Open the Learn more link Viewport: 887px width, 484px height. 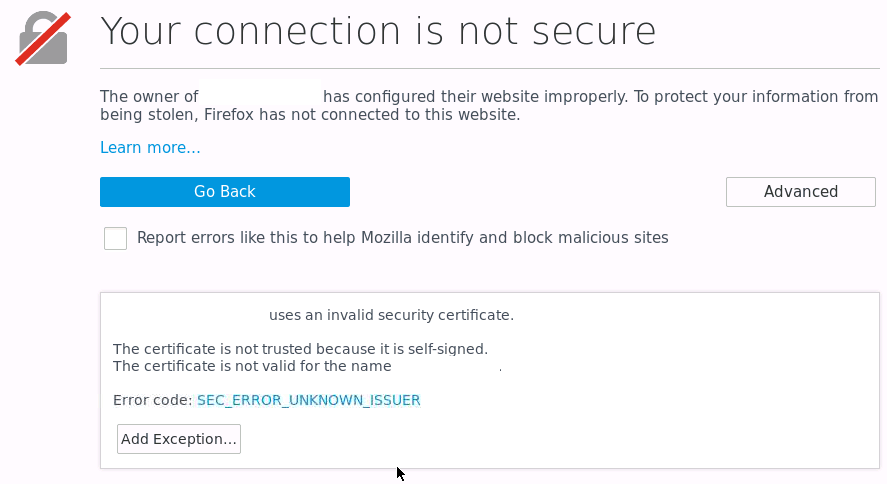tap(150, 148)
